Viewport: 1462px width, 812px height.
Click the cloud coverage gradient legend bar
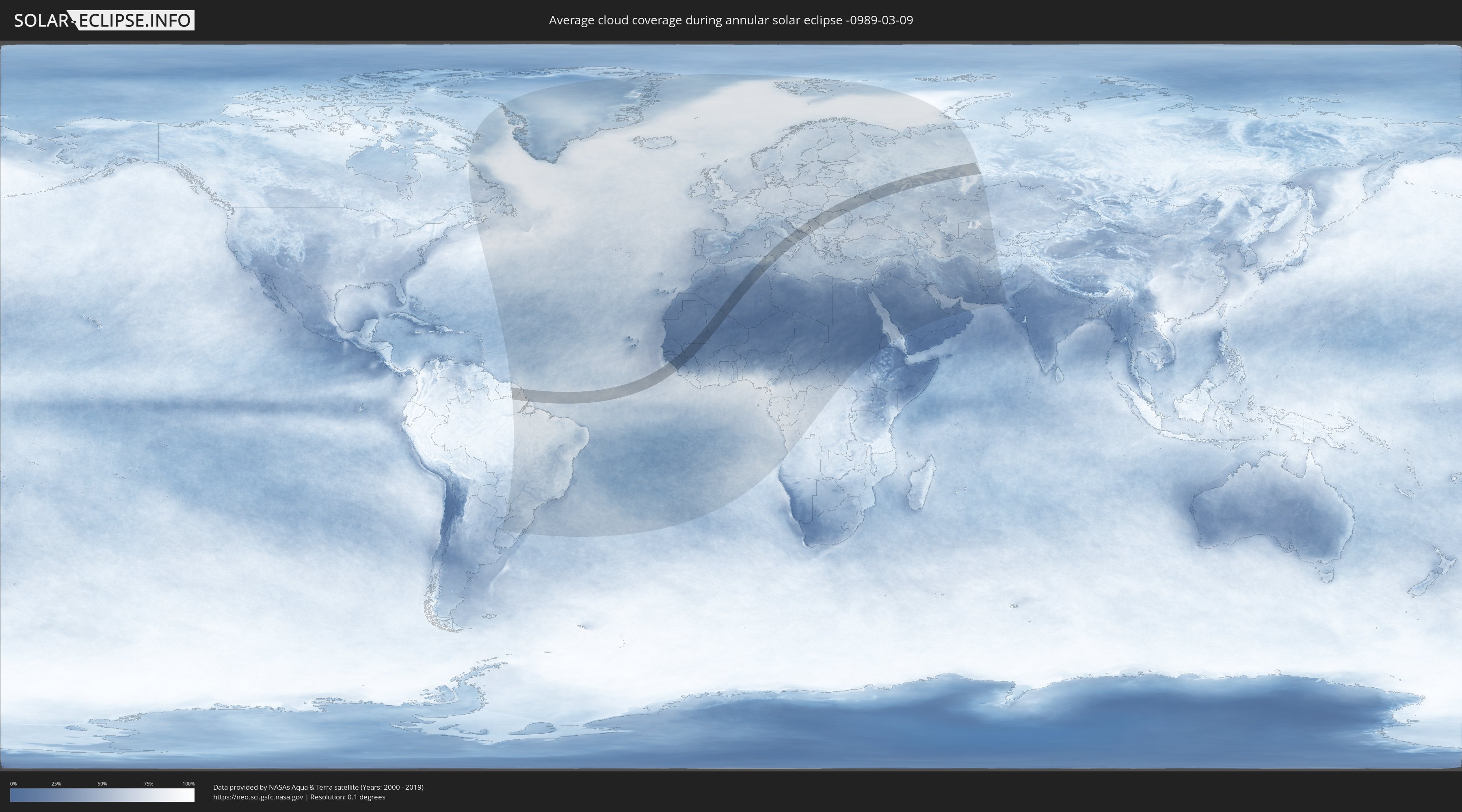click(102, 795)
